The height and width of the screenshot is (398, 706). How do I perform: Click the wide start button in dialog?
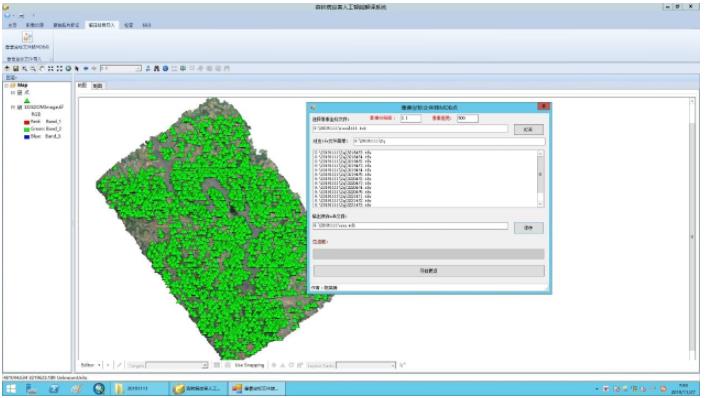(429, 271)
